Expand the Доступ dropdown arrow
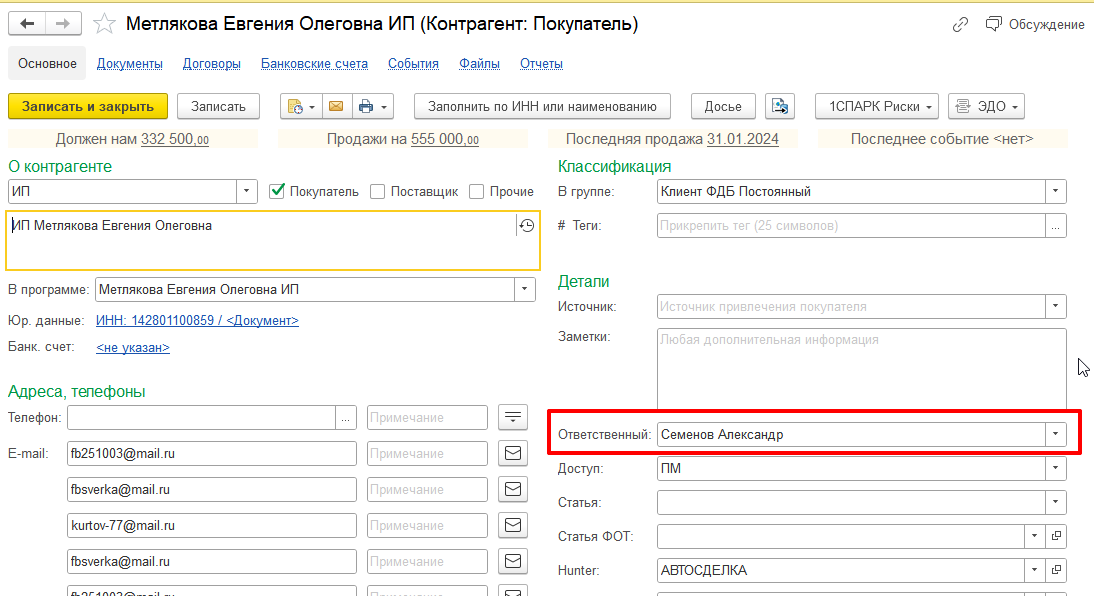This screenshot has height=596, width=1094. pos(1056,468)
